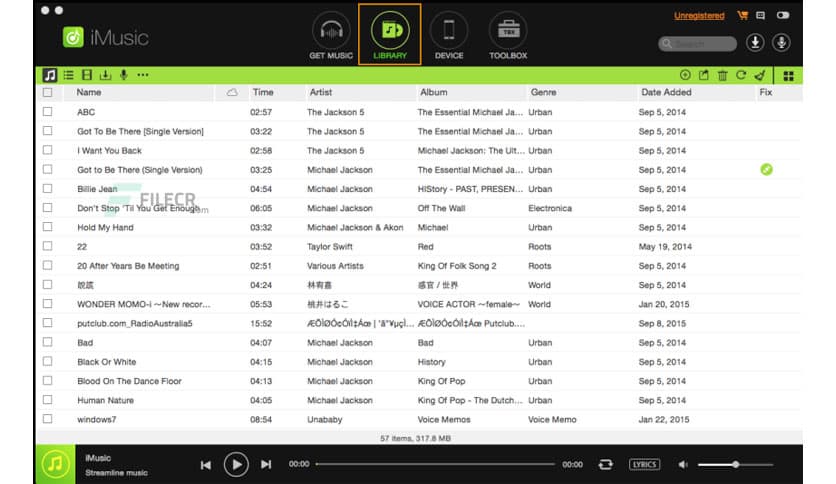This screenshot has height=484, width=836.
Task: Click the music note album art thumbnail
Action: tap(55, 464)
